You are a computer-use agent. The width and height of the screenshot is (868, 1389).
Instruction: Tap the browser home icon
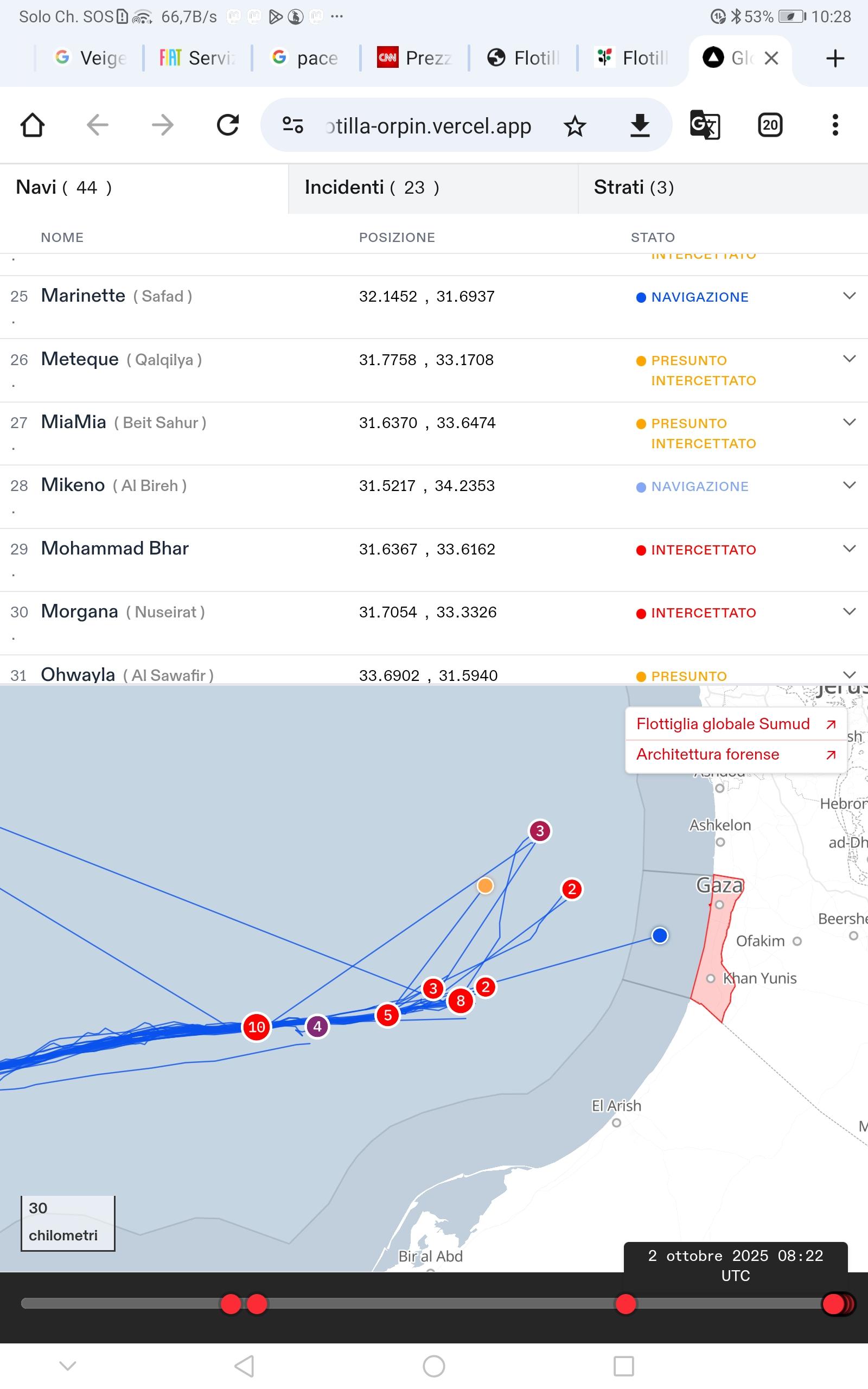pyautogui.click(x=33, y=125)
